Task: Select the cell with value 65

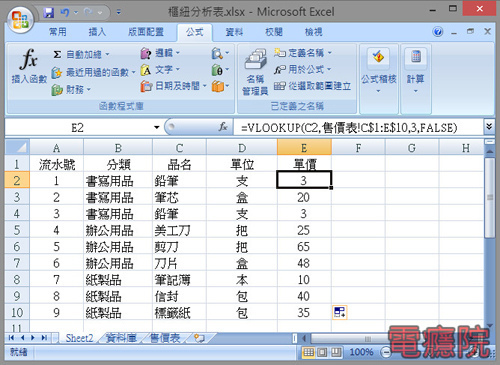Action: coord(304,247)
